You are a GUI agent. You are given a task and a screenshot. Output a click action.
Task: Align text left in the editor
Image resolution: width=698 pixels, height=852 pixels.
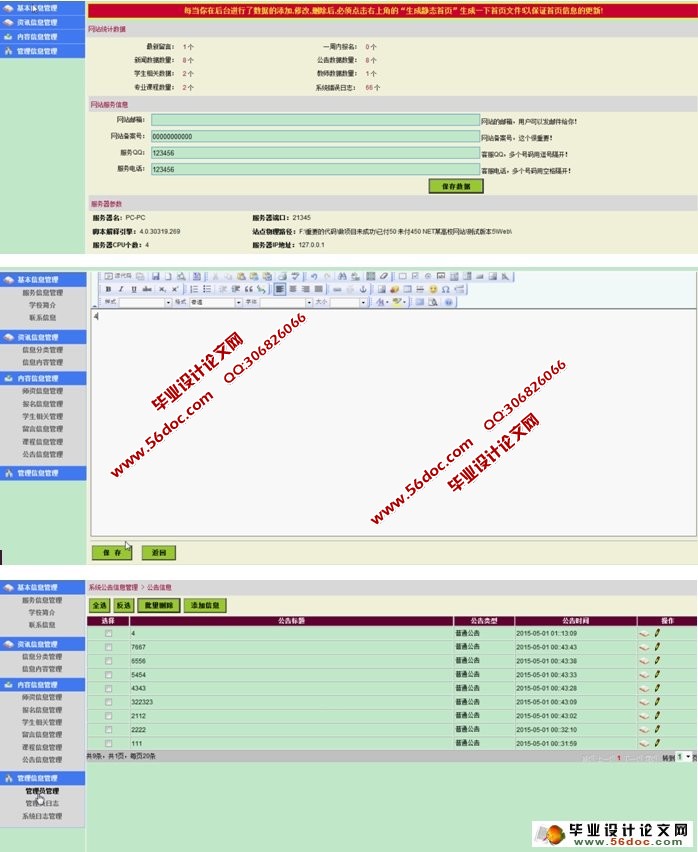pos(280,289)
